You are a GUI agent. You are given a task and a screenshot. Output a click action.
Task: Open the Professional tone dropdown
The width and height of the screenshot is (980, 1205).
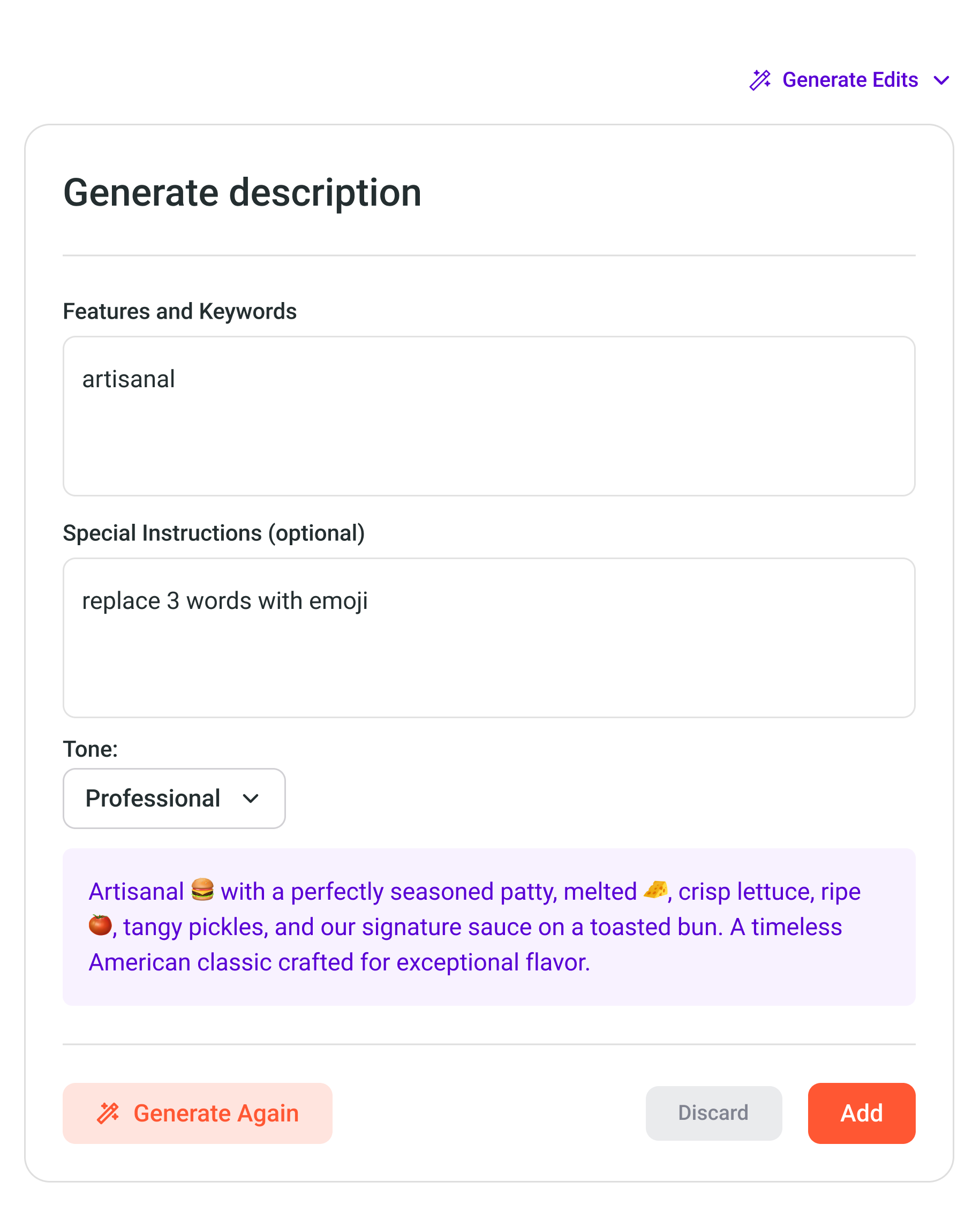(x=174, y=798)
